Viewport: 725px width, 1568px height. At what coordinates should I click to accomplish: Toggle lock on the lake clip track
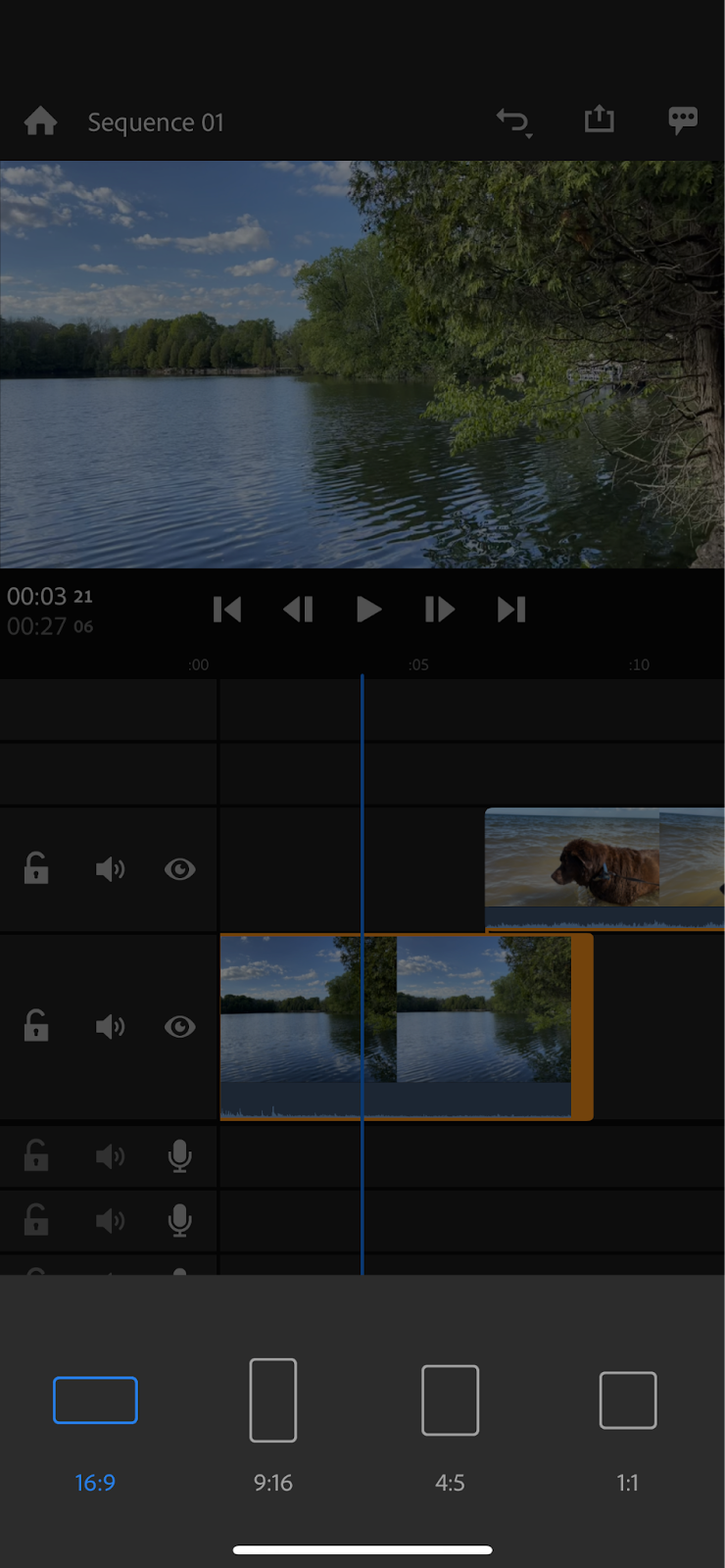tap(36, 1026)
